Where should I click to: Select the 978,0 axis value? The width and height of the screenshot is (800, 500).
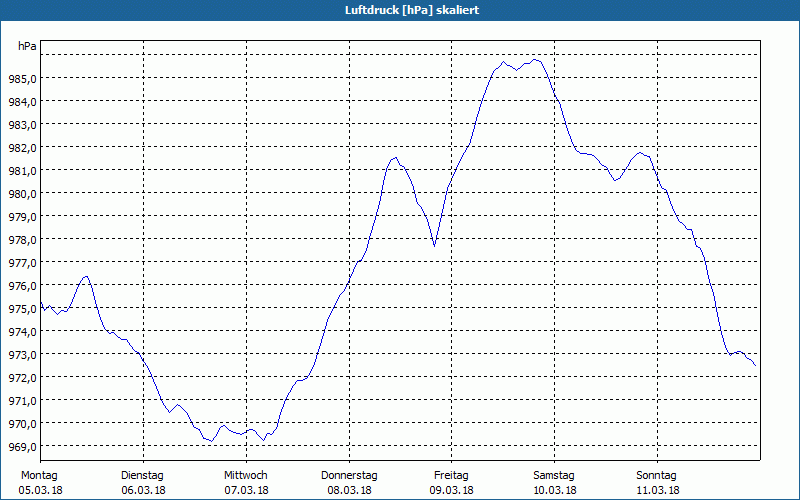pos(22,239)
